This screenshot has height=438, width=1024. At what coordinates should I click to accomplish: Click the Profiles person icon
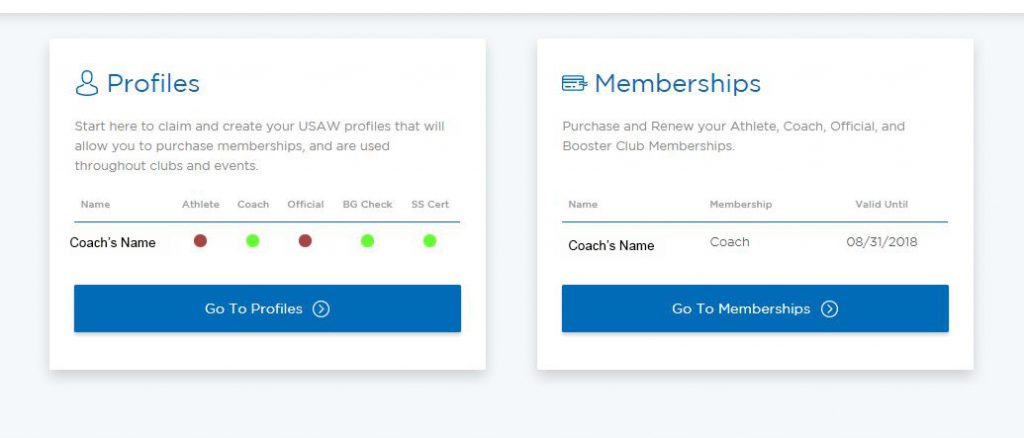point(87,83)
